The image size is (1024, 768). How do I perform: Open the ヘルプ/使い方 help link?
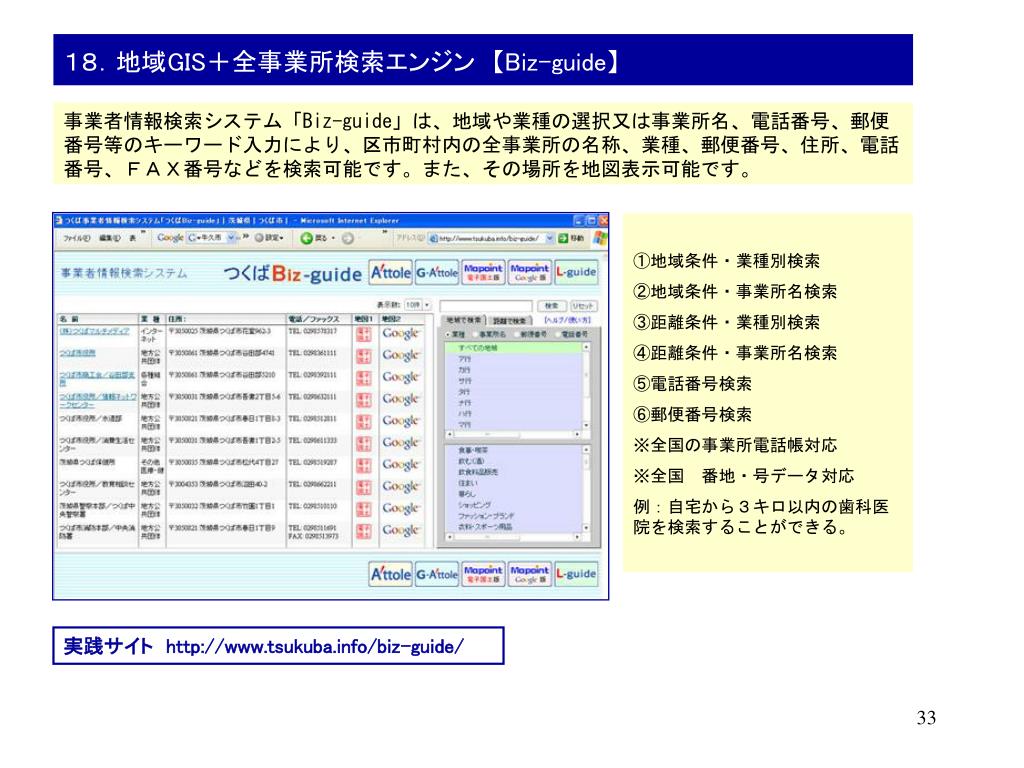coord(568,321)
